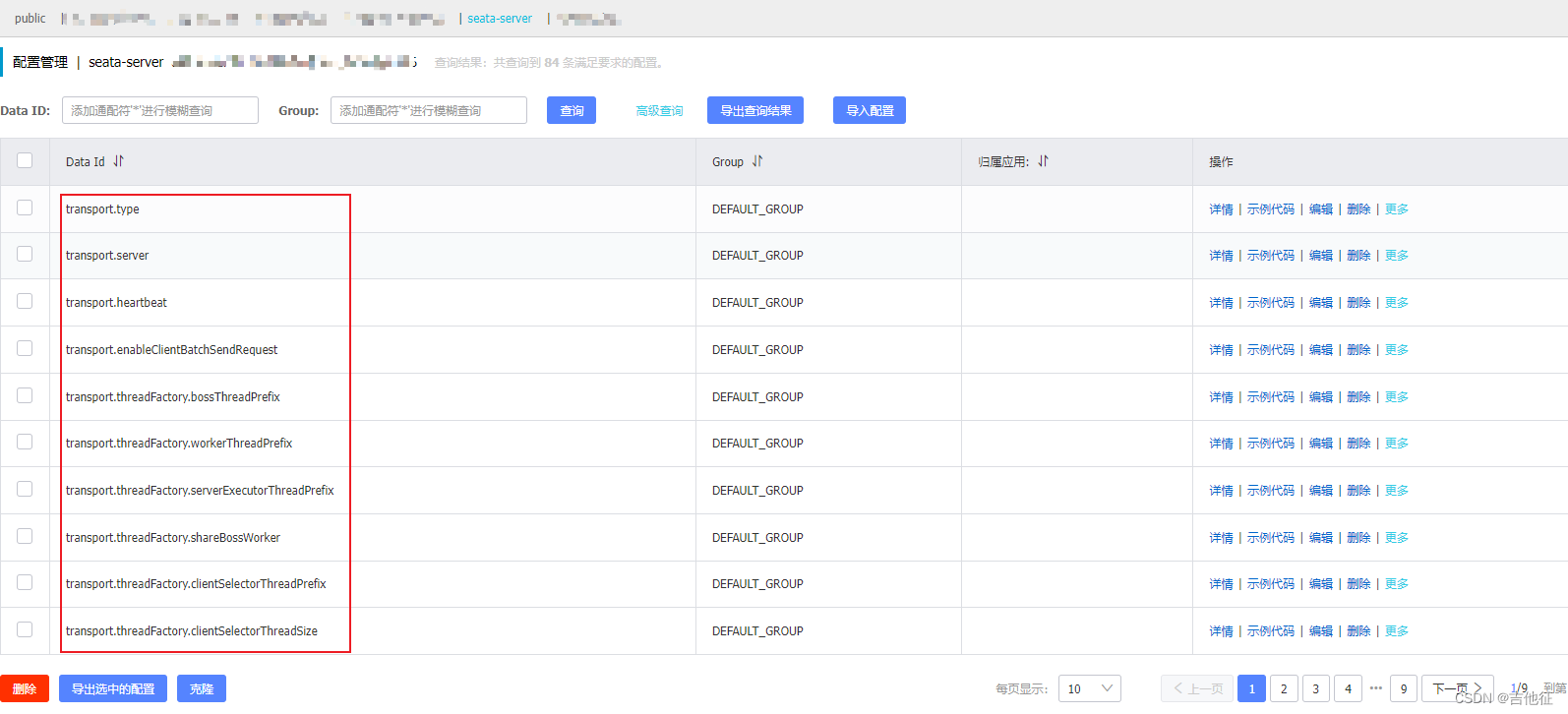Focus the Group search field
This screenshot has width=1568, height=714.
click(429, 110)
